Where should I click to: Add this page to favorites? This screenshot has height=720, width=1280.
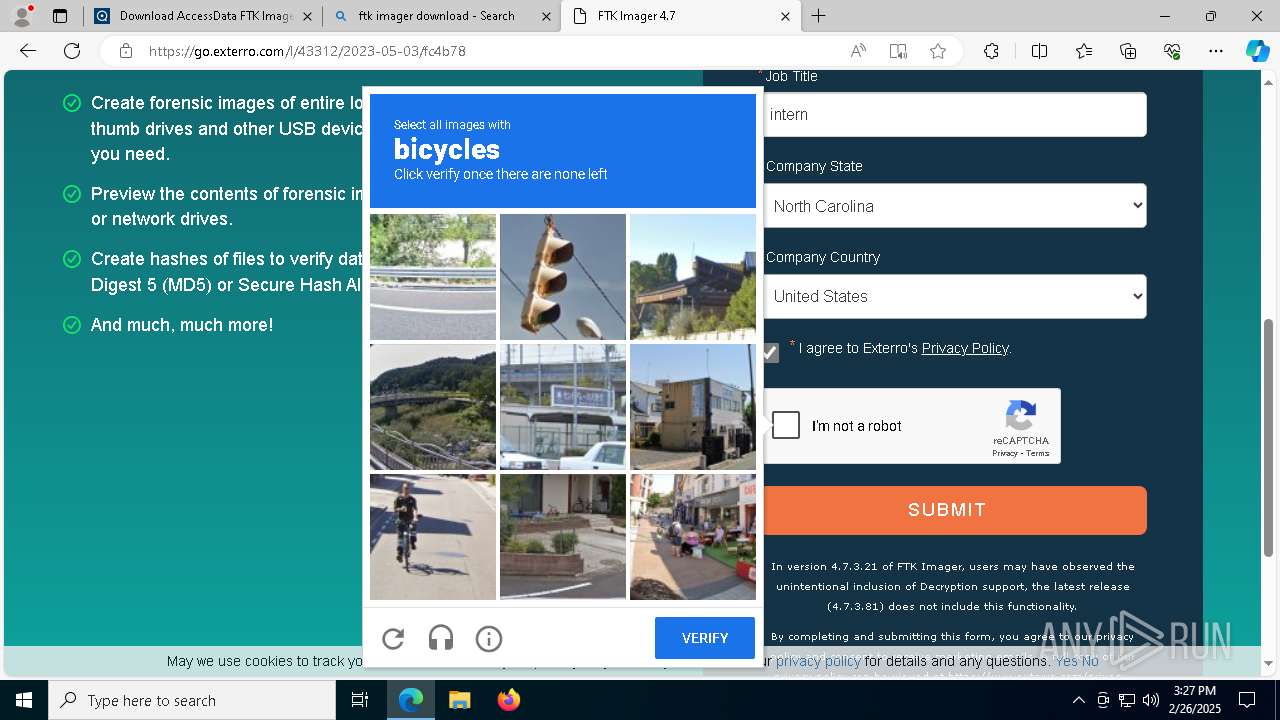click(938, 51)
